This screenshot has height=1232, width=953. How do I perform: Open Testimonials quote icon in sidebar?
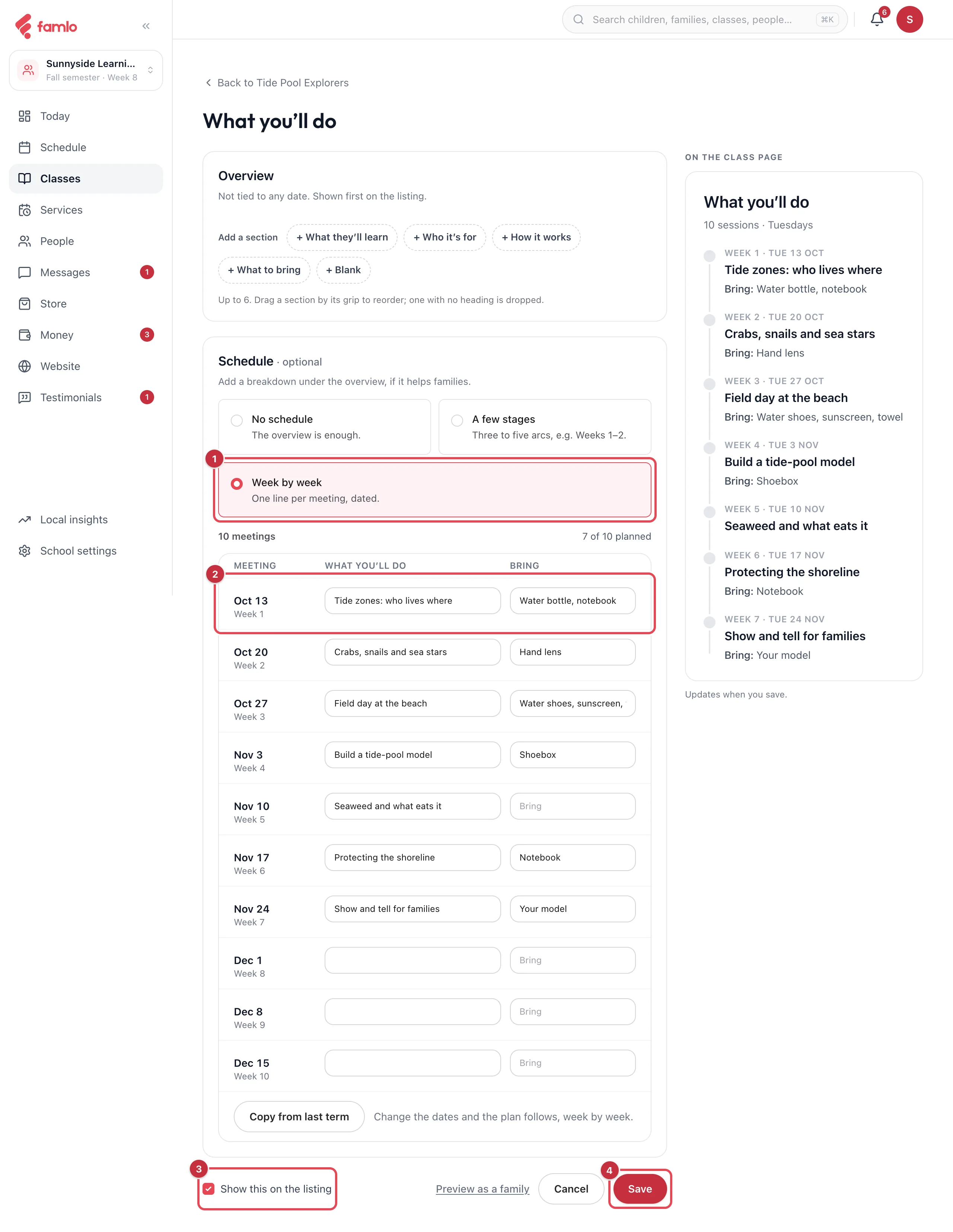pyautogui.click(x=24, y=398)
